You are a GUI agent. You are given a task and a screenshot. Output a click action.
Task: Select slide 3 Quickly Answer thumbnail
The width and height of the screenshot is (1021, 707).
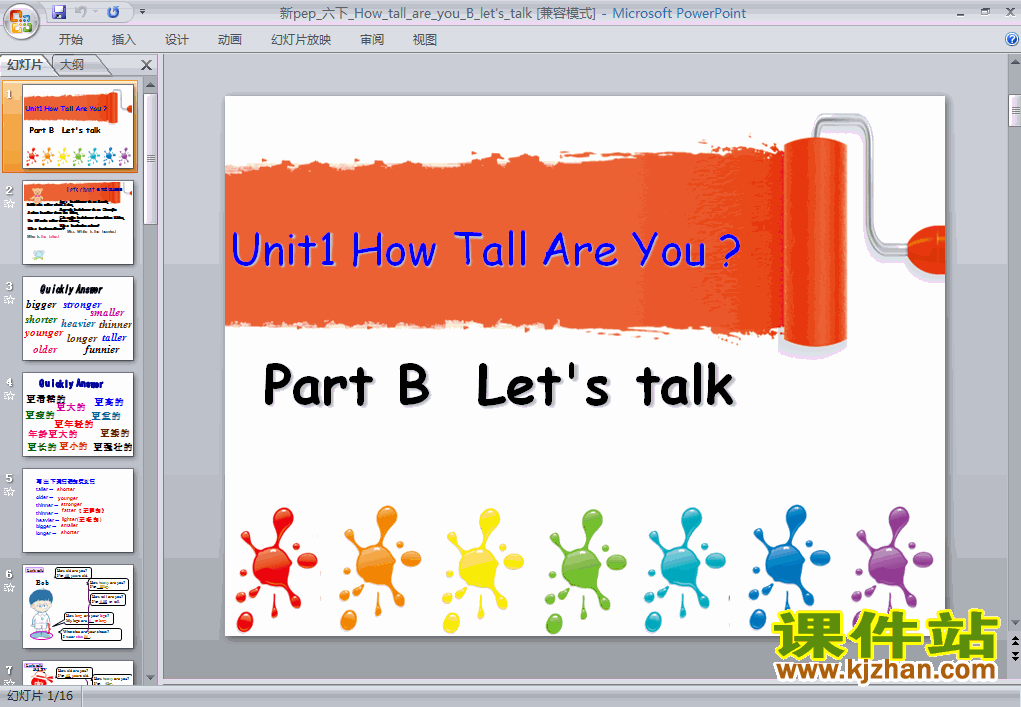[78, 318]
